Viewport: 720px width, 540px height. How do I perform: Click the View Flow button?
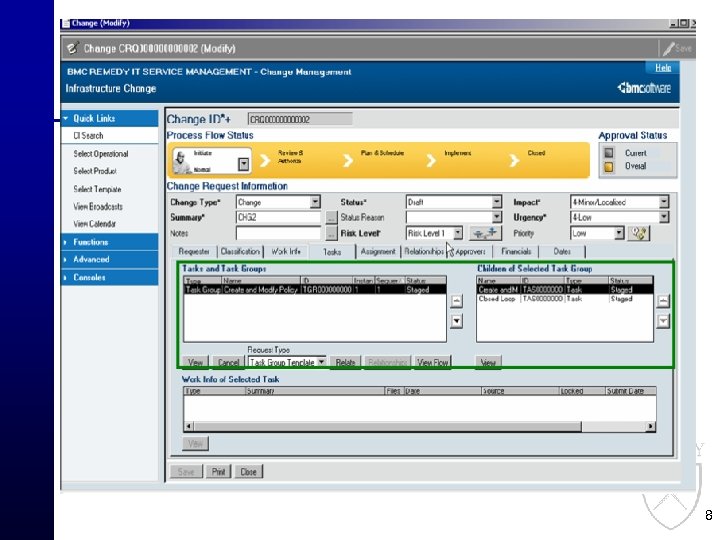click(x=433, y=362)
